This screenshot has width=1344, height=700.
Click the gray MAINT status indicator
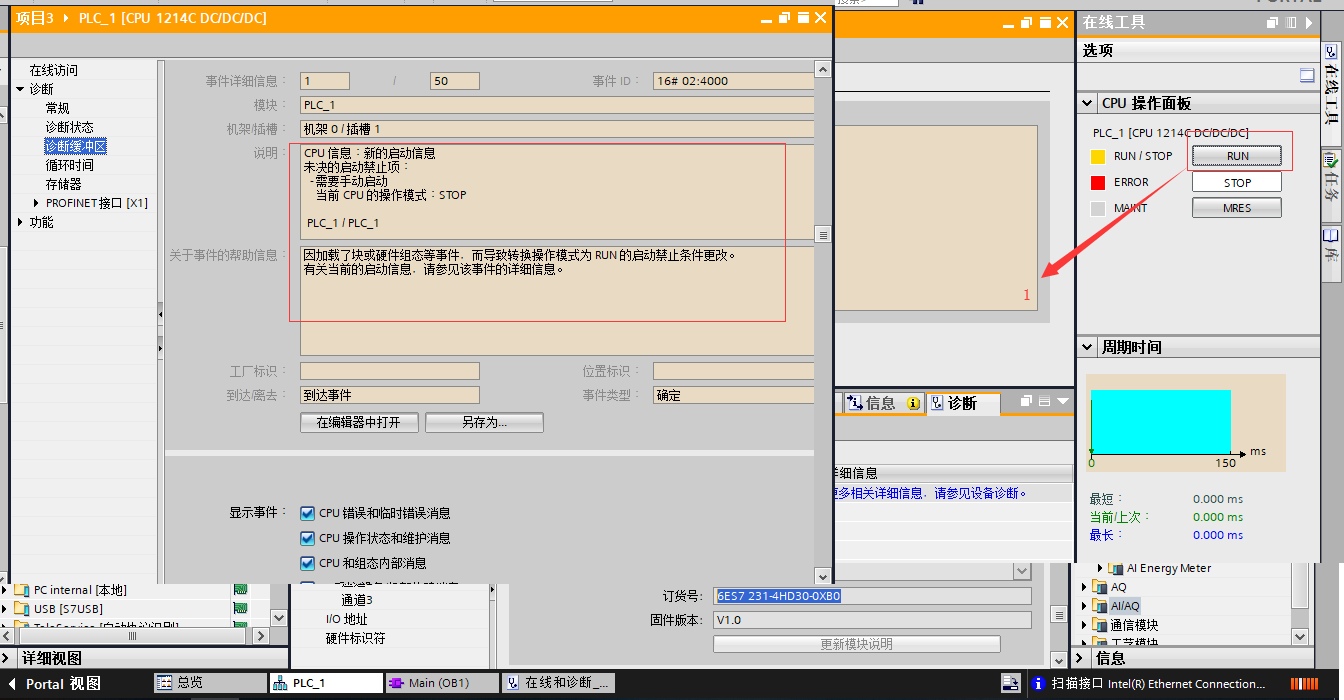point(1098,208)
